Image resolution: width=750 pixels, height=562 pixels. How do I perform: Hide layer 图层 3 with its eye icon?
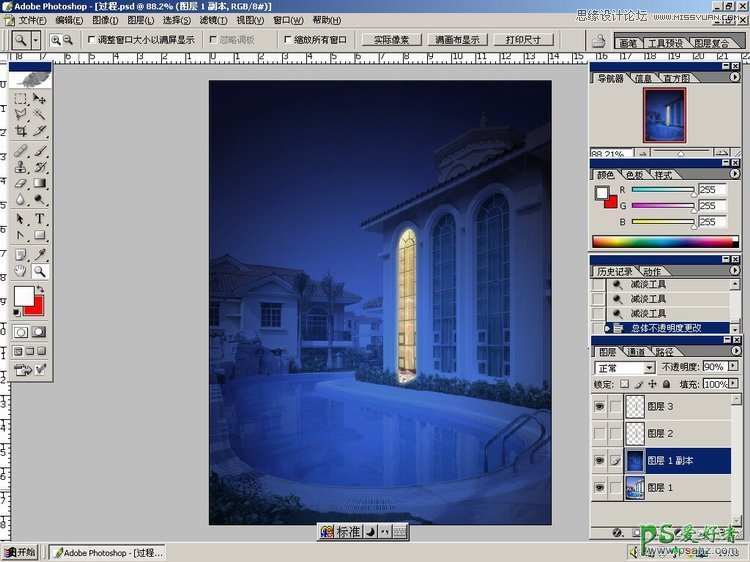click(x=599, y=407)
